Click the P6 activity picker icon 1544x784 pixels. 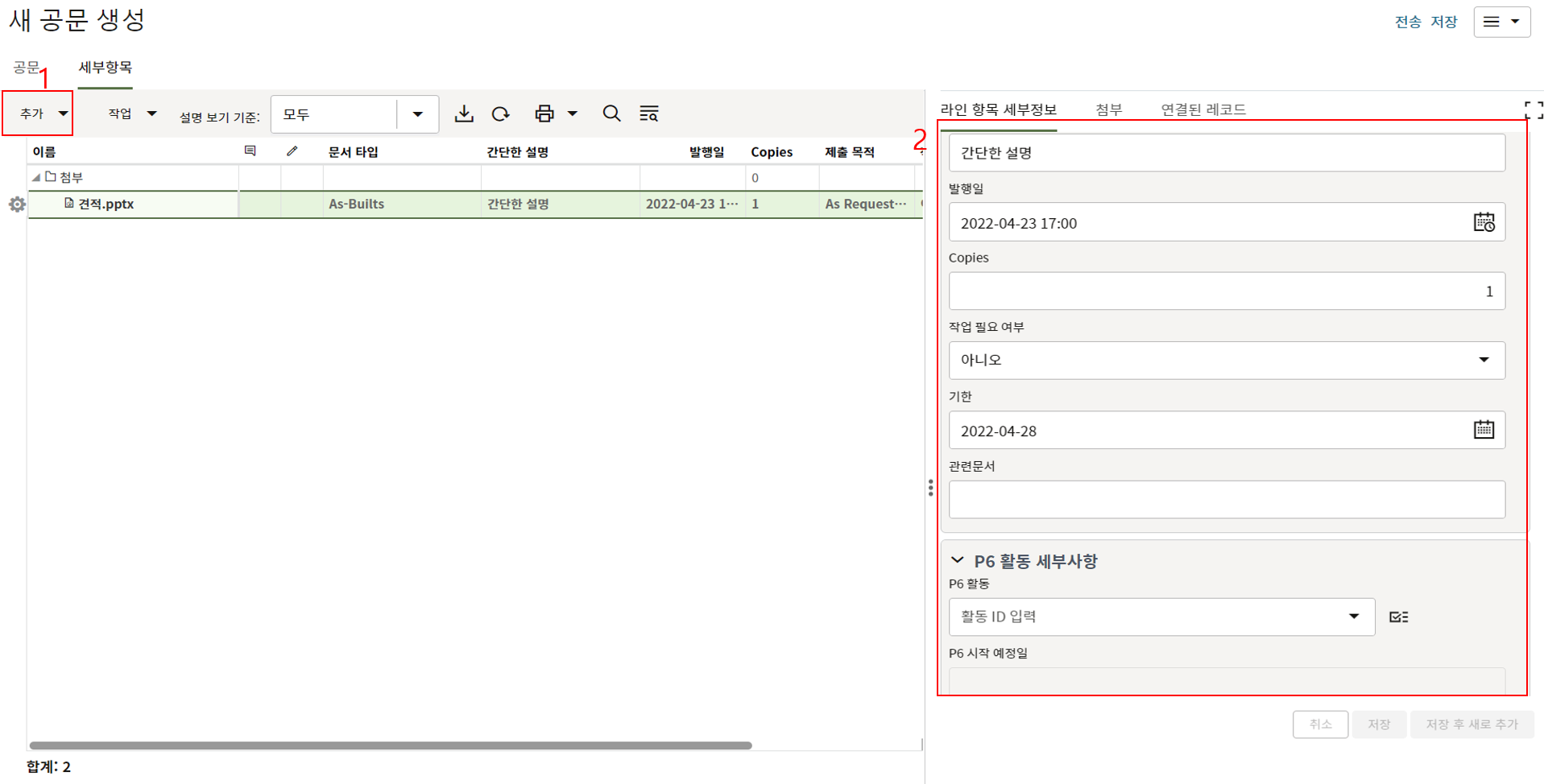click(1399, 617)
